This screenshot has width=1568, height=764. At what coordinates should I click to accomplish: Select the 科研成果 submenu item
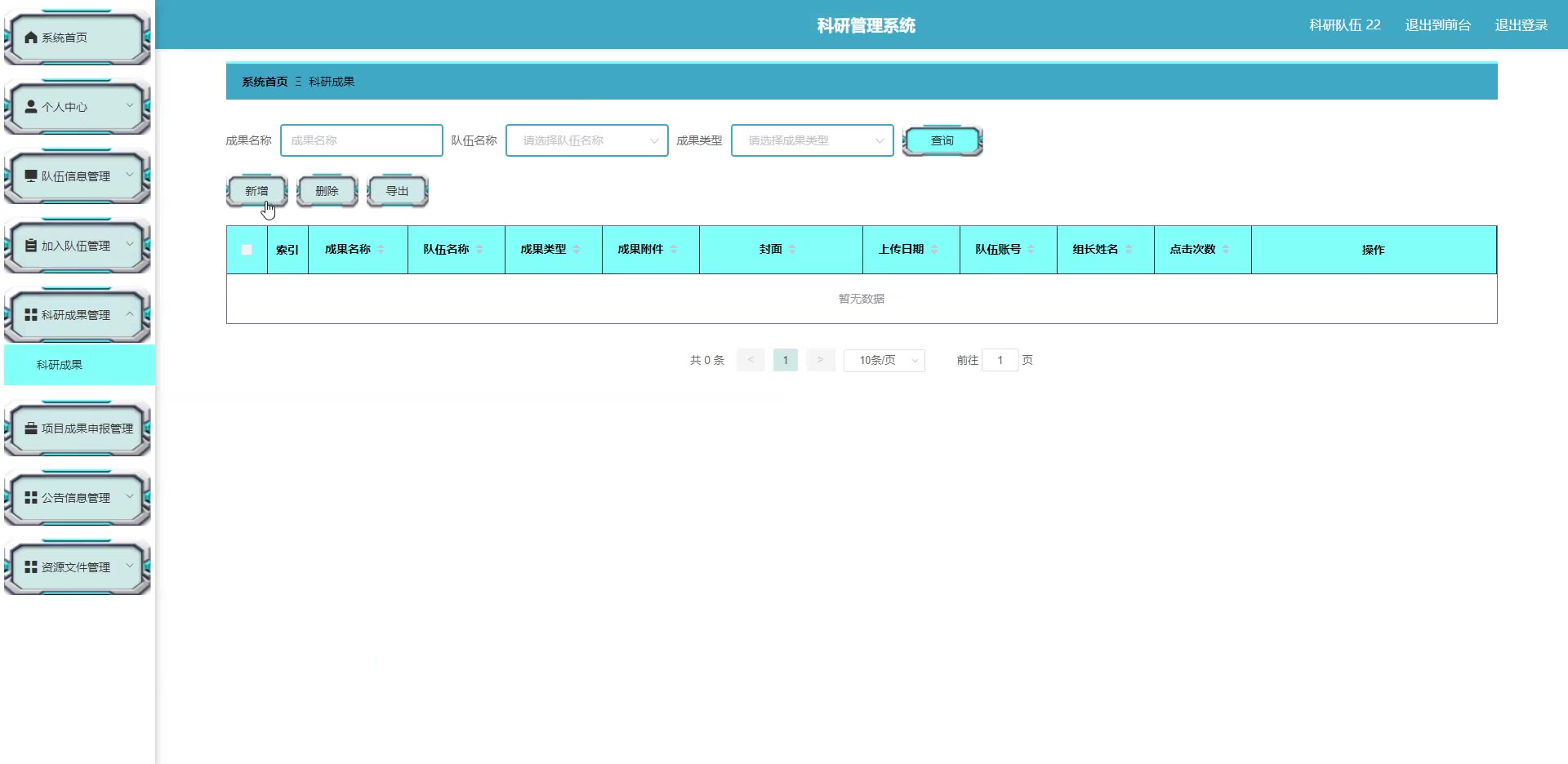pyautogui.click(x=79, y=365)
